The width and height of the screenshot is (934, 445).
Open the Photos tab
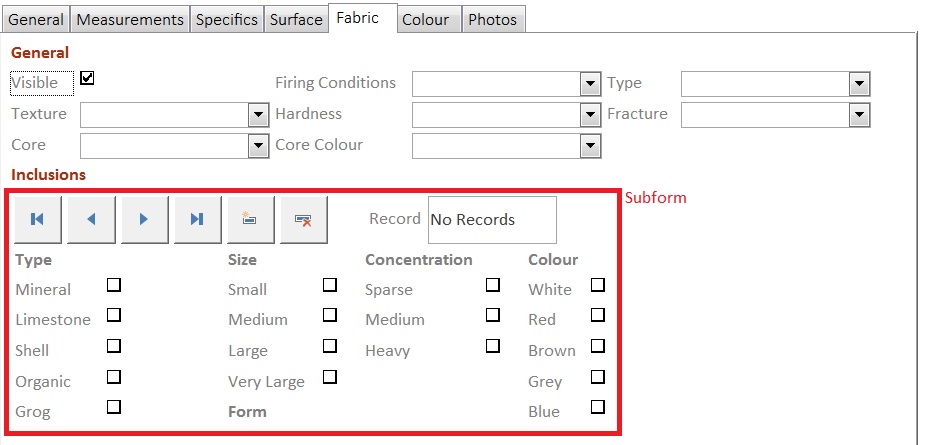pos(493,20)
